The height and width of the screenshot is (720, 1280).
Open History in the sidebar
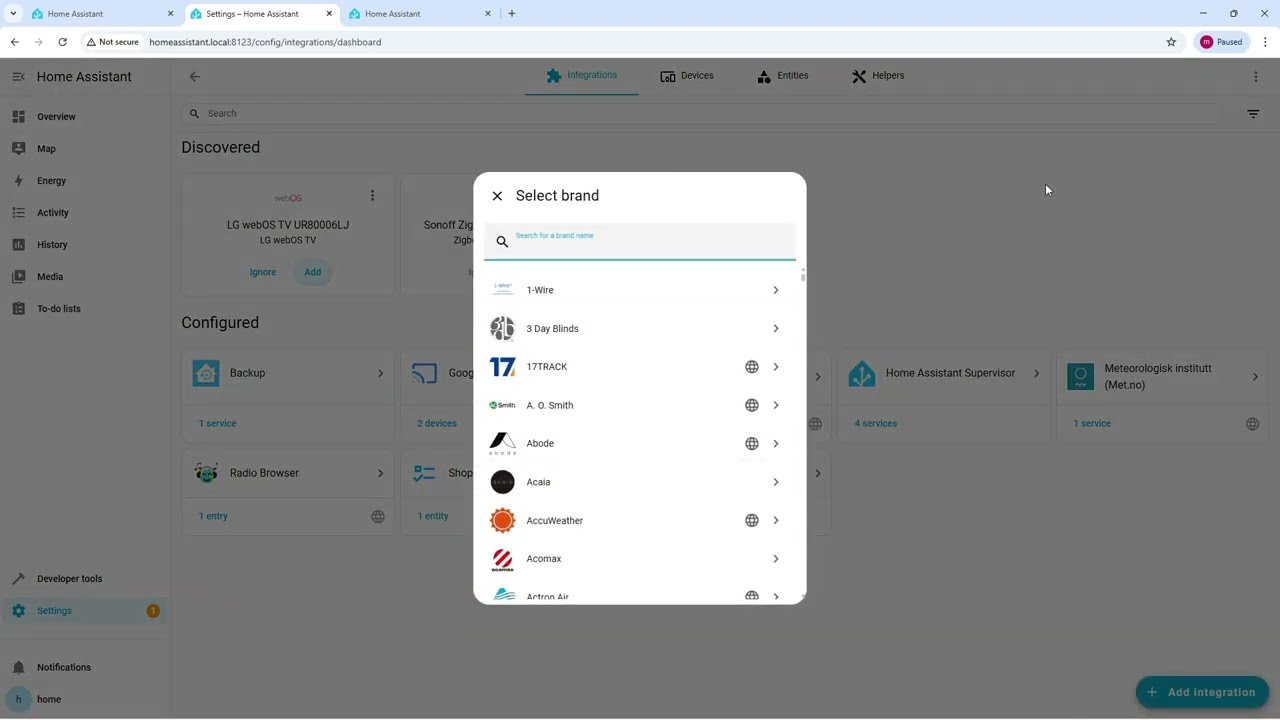[85, 245]
